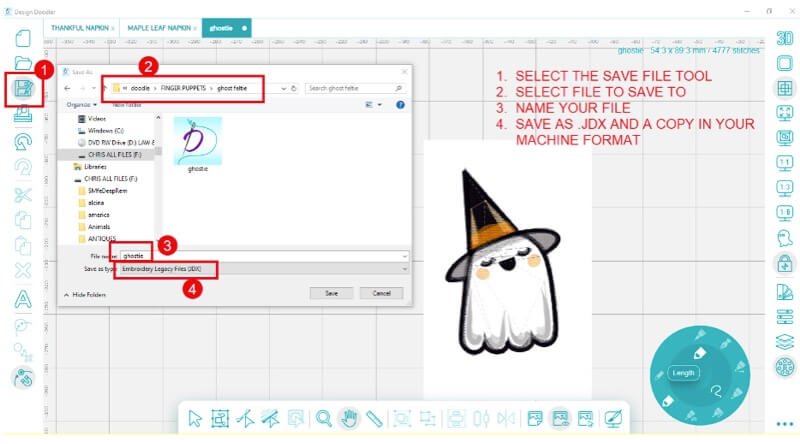Image resolution: width=800 pixels, height=444 pixels.
Task: Undo the last action with the undo arrow
Action: [x=23, y=141]
